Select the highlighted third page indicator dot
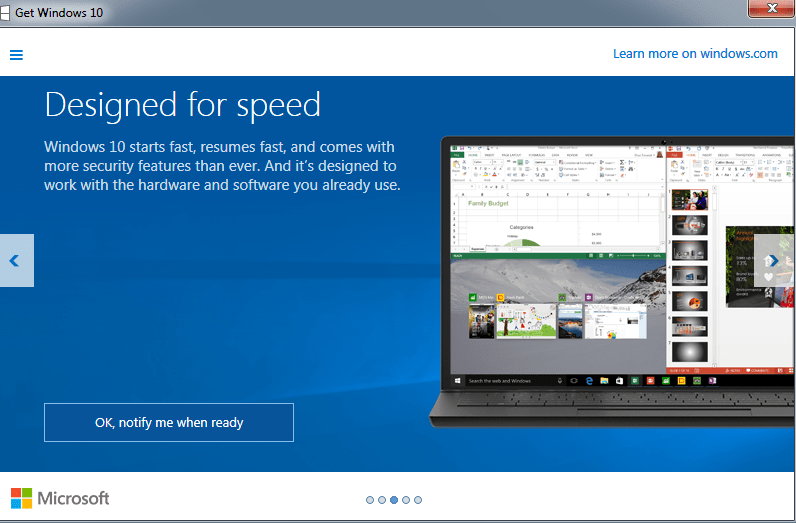The height and width of the screenshot is (523, 796). click(x=394, y=499)
